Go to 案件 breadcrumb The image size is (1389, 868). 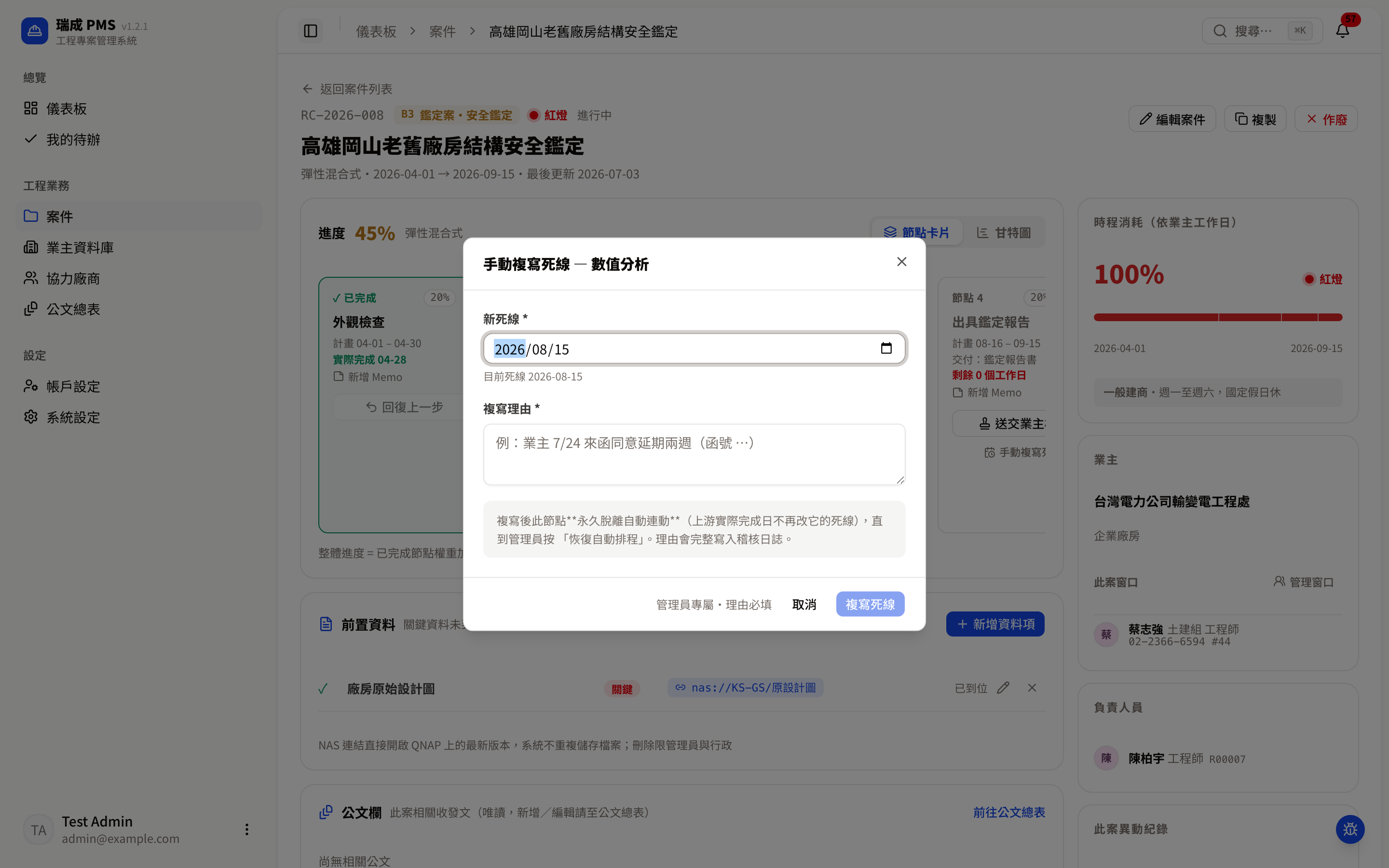443,31
